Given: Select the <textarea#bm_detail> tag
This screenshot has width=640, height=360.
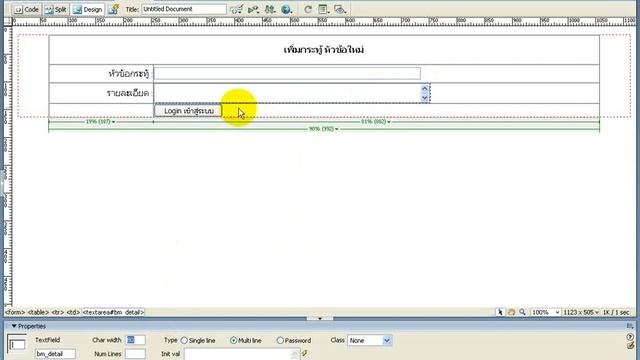Looking at the screenshot, I should click(113, 312).
